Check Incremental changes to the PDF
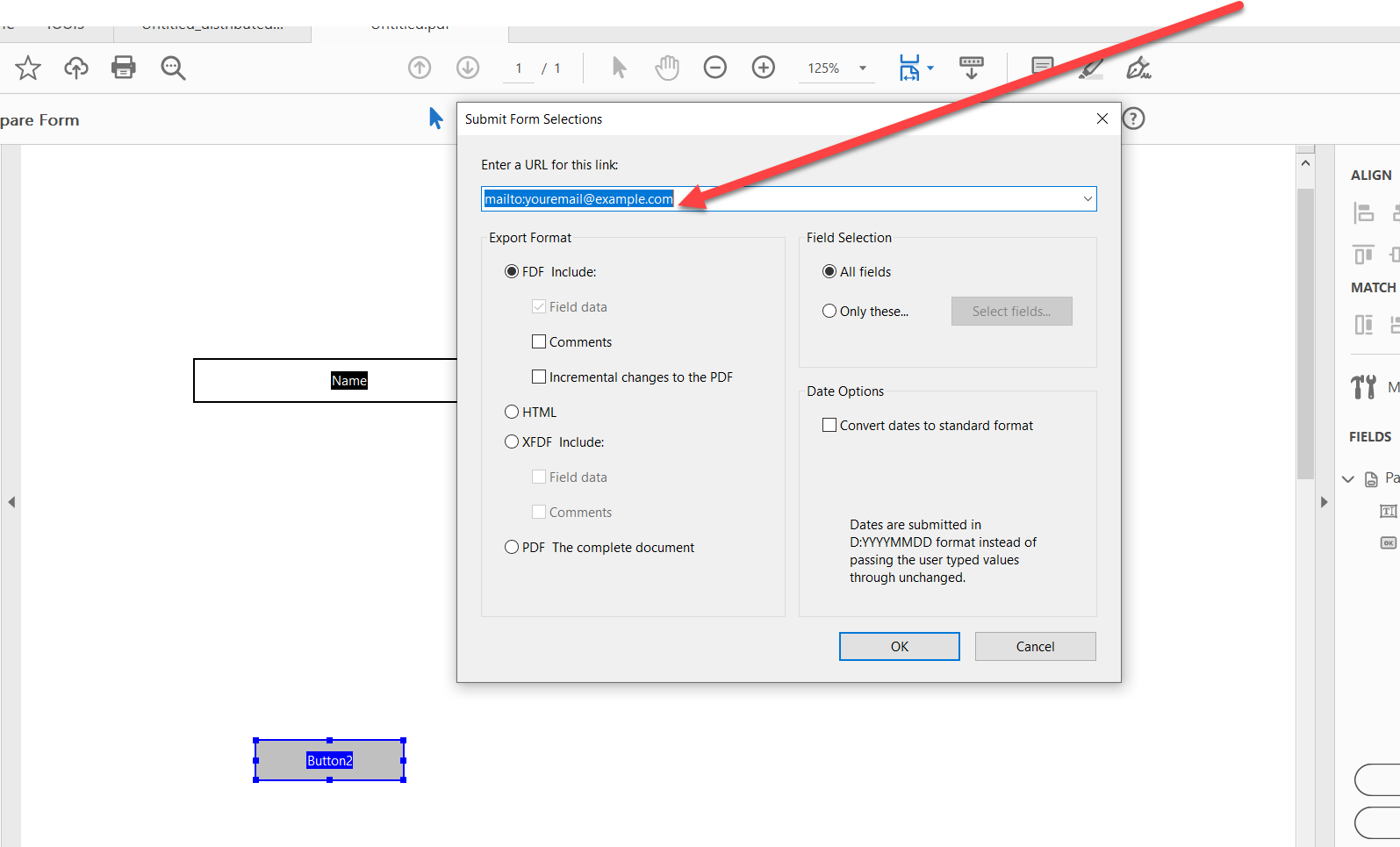 [539, 377]
